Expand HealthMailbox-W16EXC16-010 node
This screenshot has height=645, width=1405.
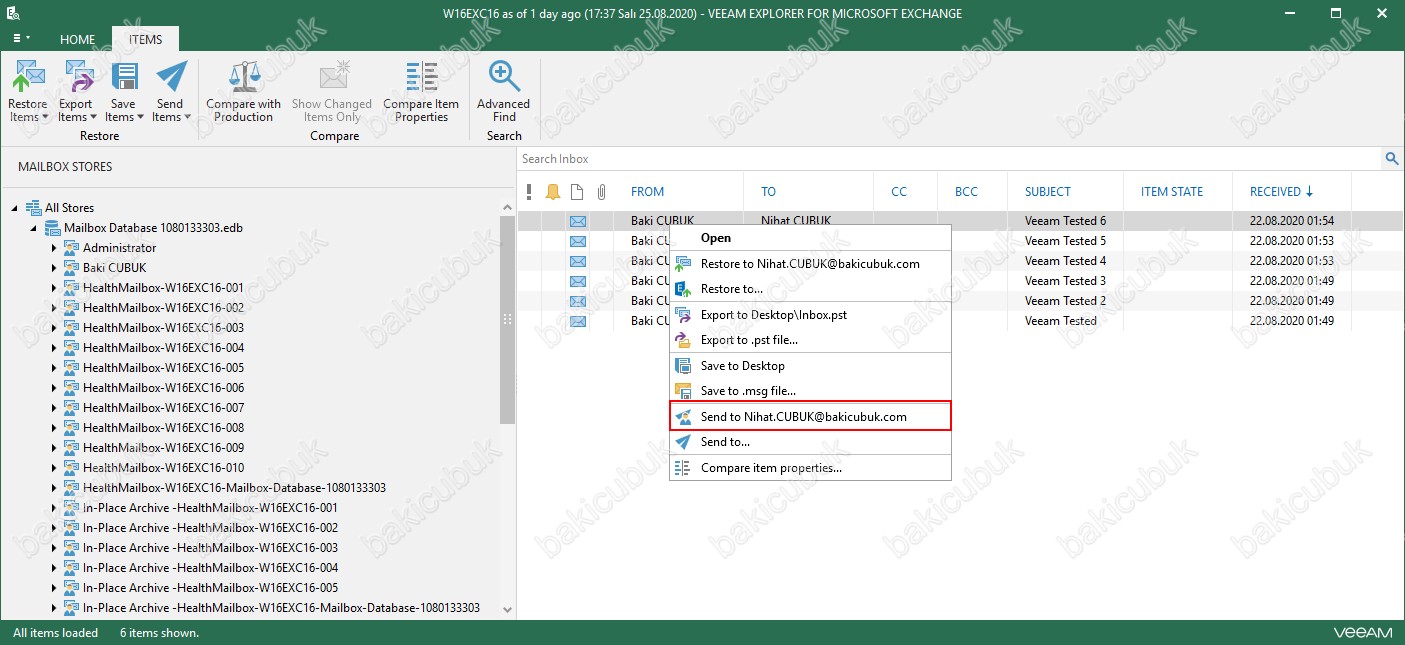(54, 468)
